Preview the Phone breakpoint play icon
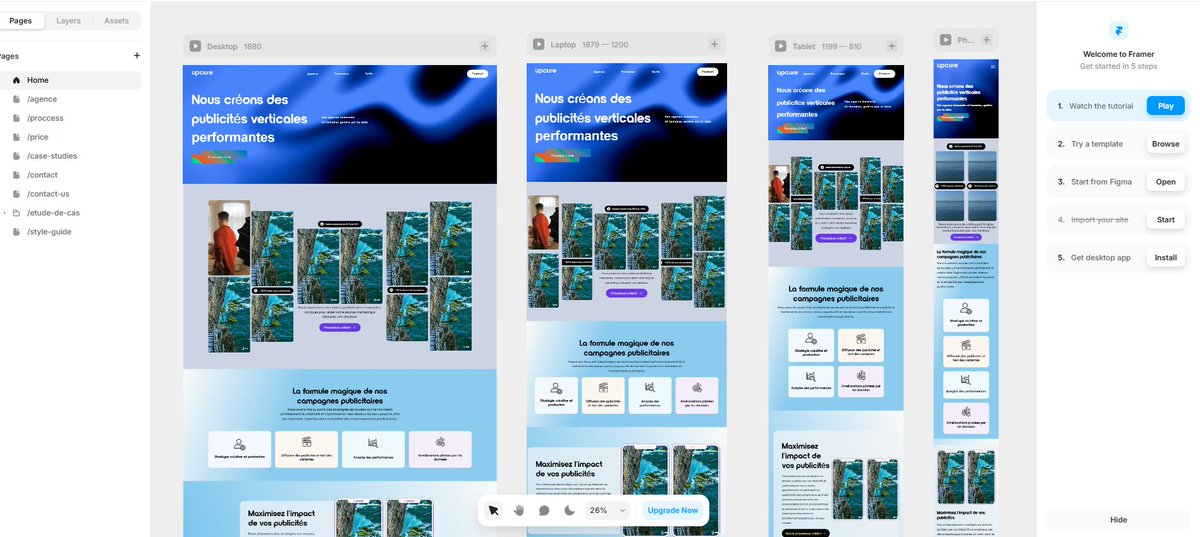This screenshot has height=537, width=1200. point(946,40)
